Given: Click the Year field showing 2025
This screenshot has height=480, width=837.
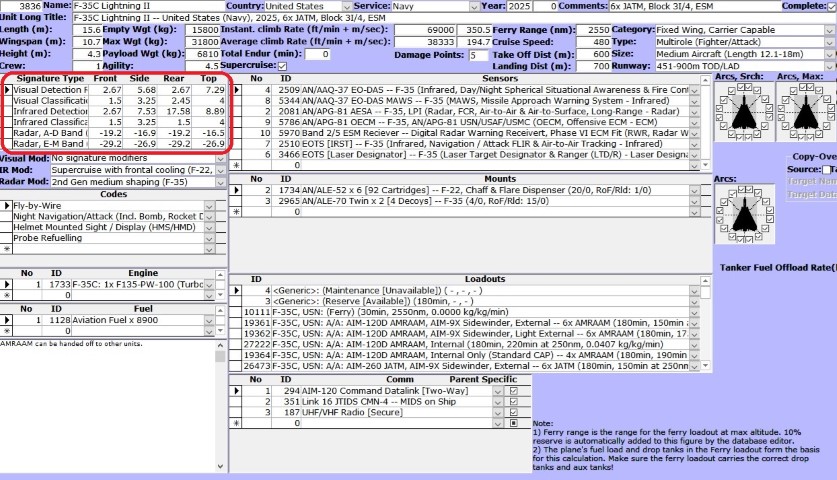Looking at the screenshot, I should (x=519, y=6).
